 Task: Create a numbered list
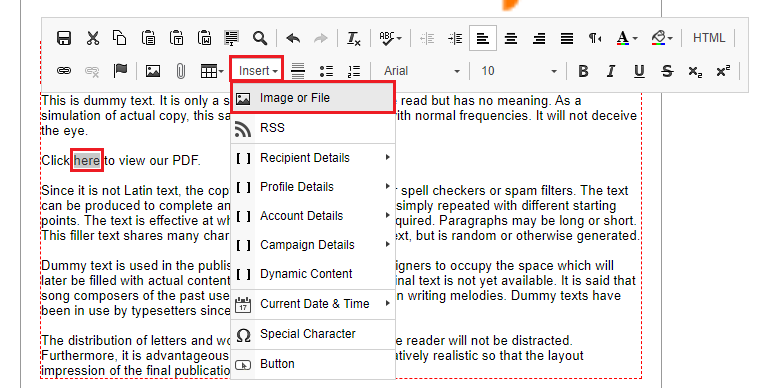pos(354,71)
